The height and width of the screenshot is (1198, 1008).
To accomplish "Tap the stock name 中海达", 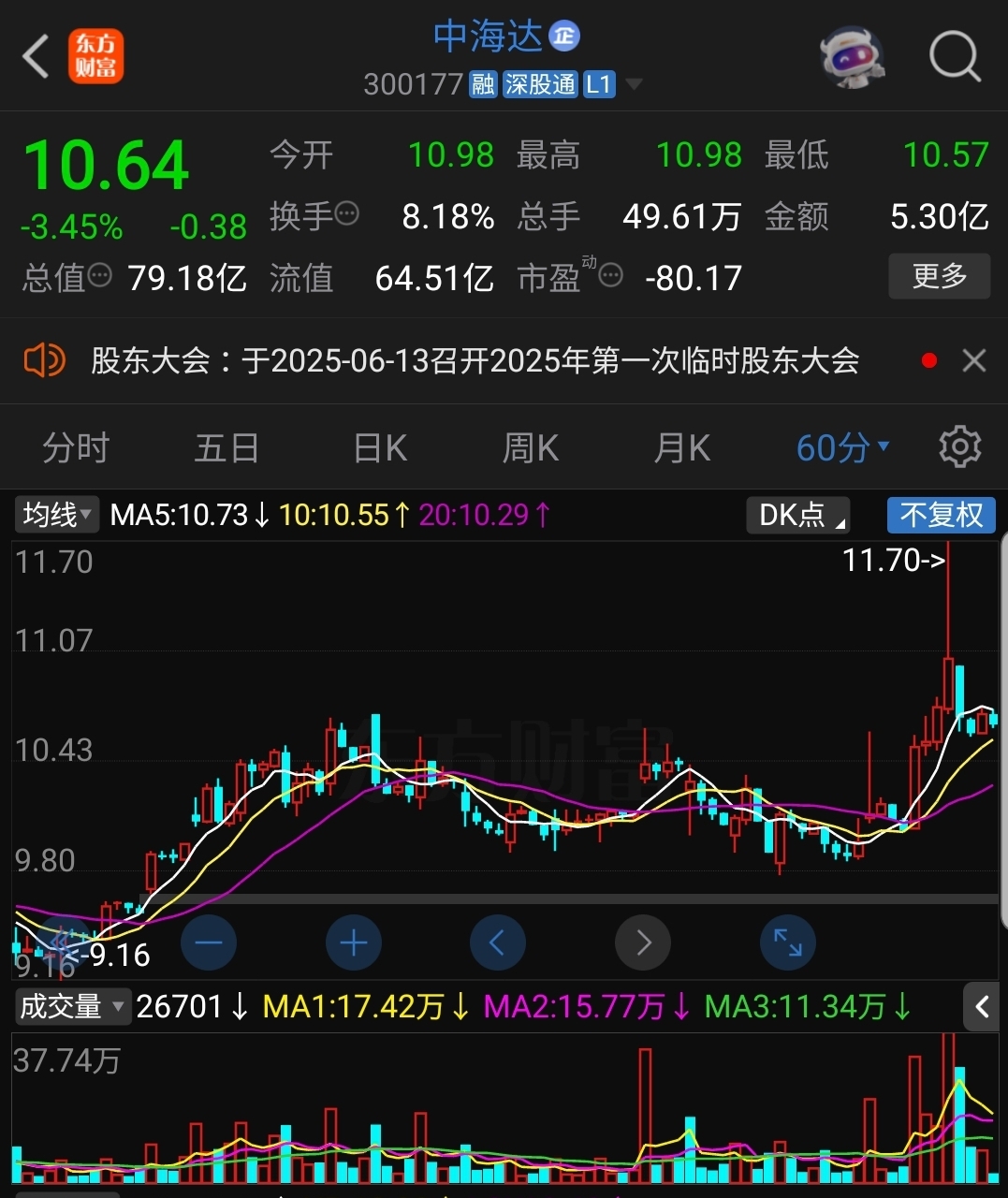I will click(x=488, y=37).
